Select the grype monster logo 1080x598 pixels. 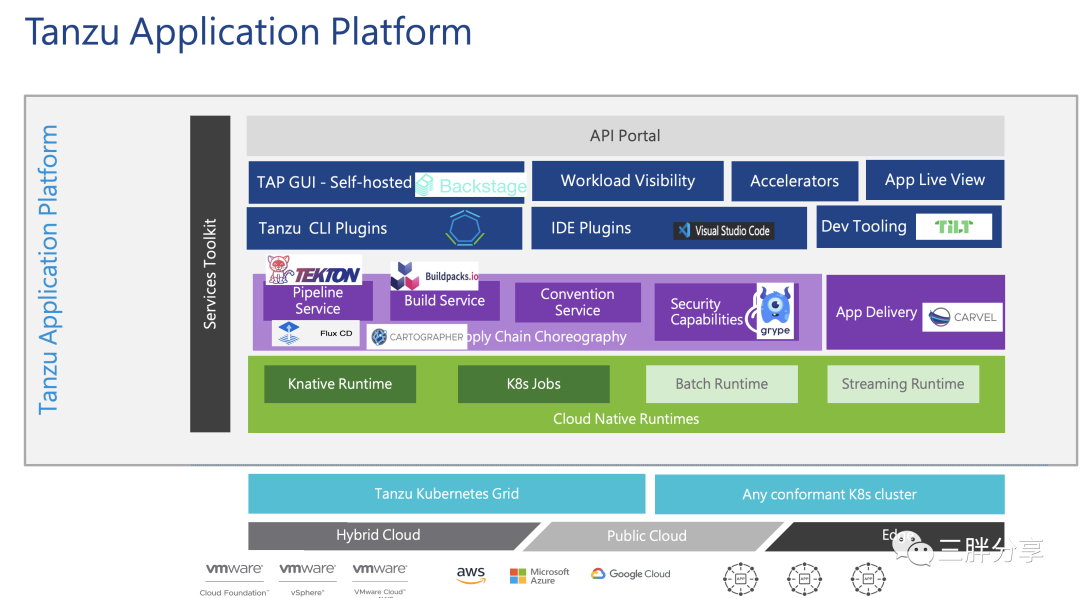click(776, 310)
